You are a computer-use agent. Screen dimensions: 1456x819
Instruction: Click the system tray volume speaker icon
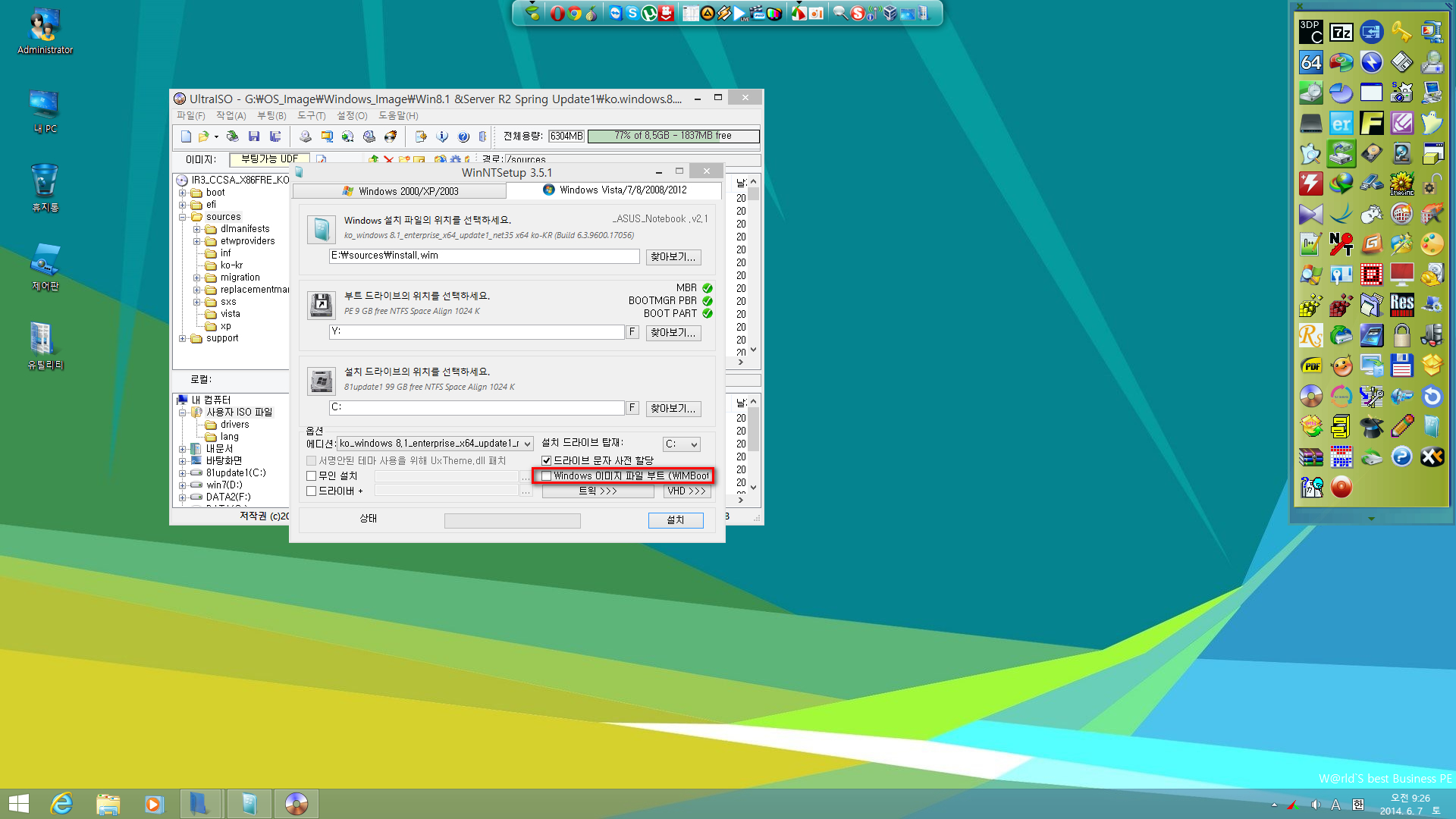click(x=1316, y=805)
